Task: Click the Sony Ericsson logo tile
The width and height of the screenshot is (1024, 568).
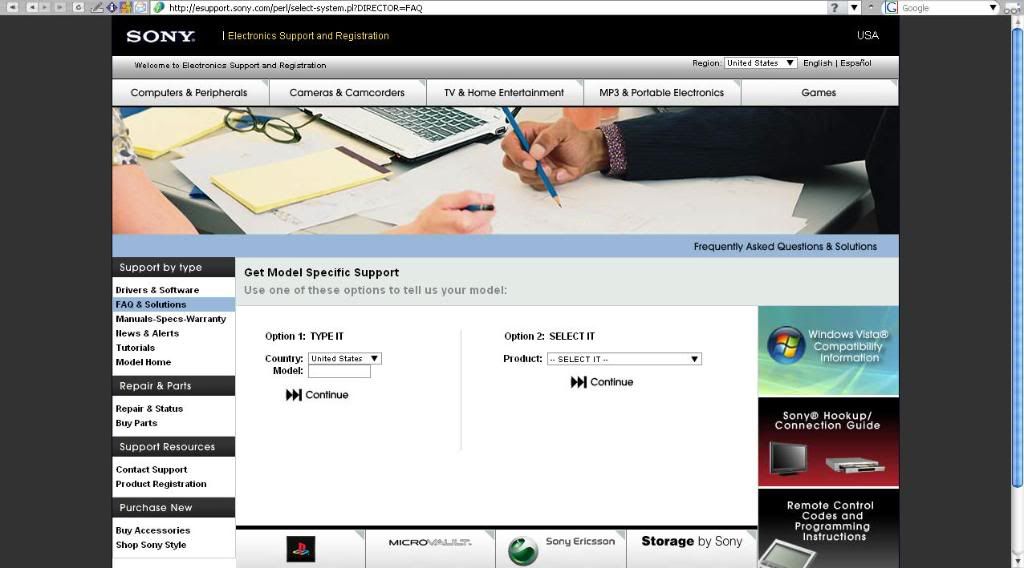Action: click(561, 548)
